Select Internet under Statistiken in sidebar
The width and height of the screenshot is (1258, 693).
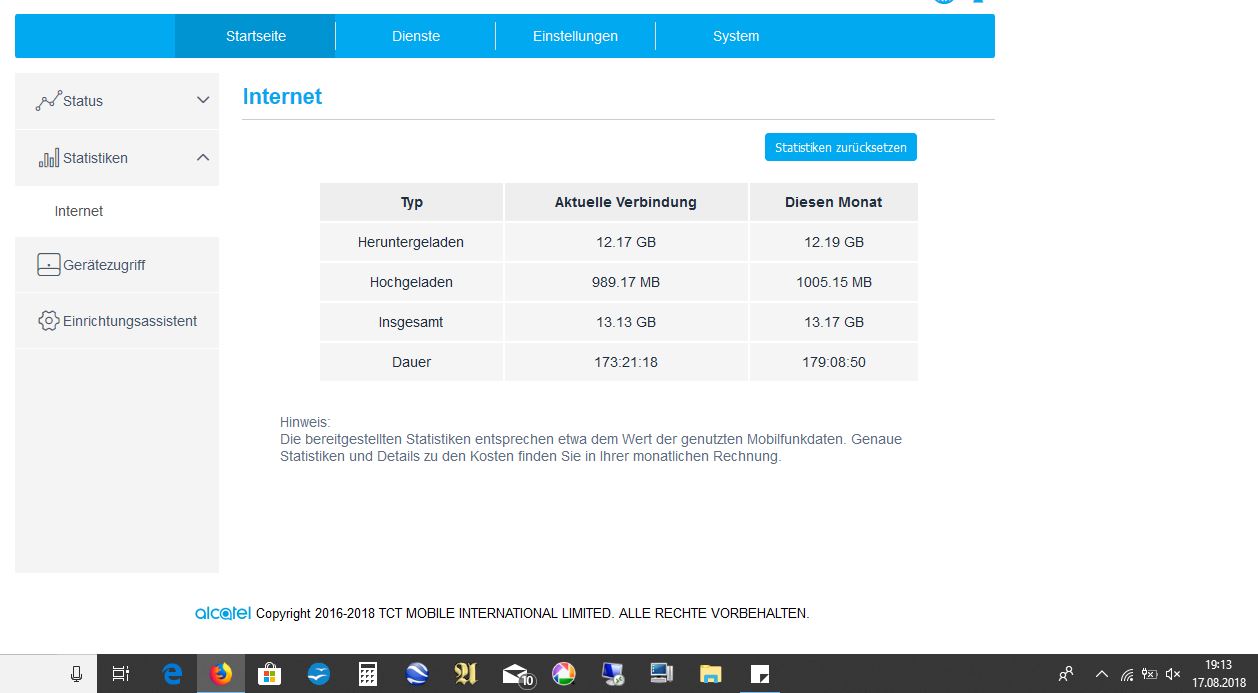(79, 211)
